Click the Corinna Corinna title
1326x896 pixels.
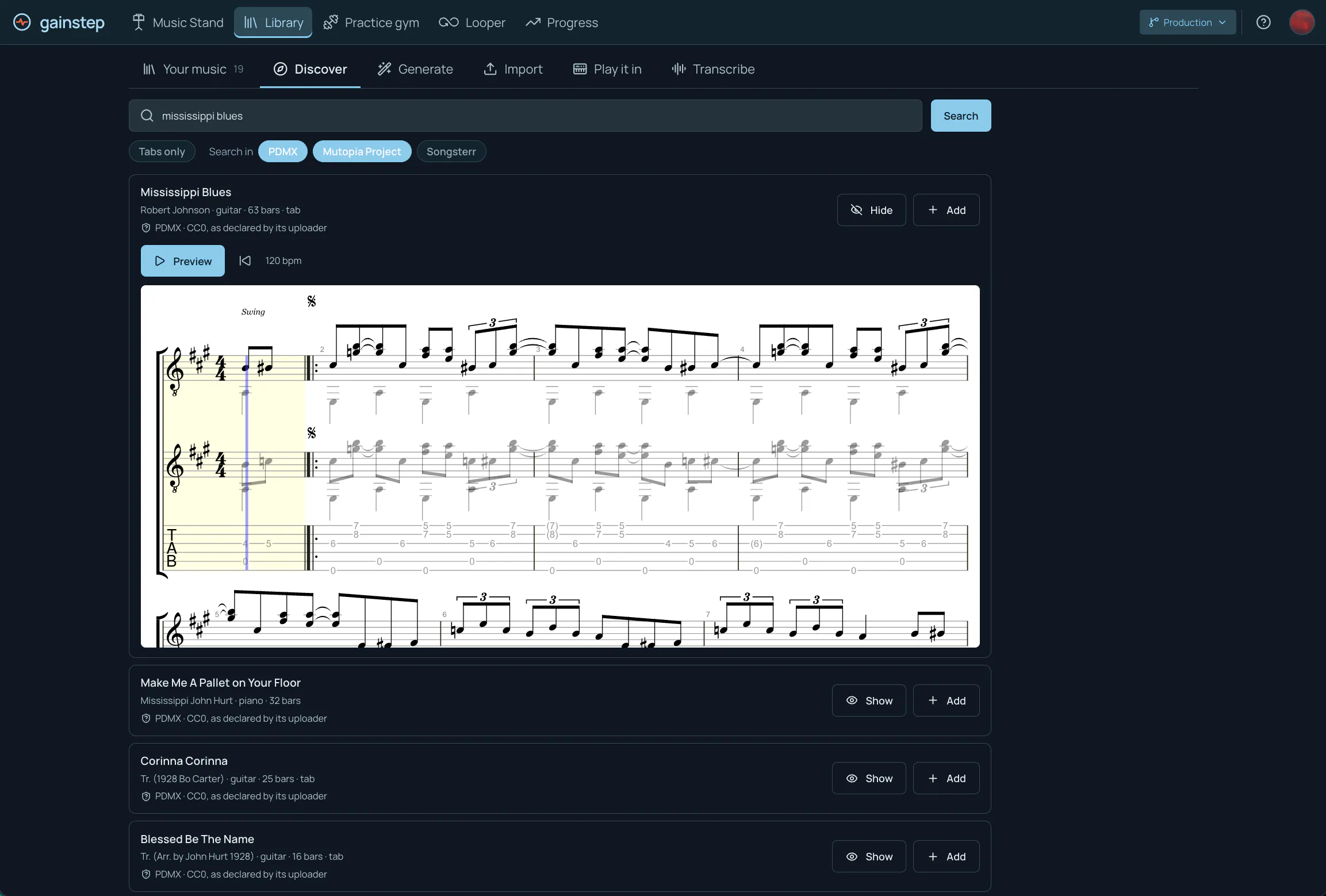coord(184,761)
